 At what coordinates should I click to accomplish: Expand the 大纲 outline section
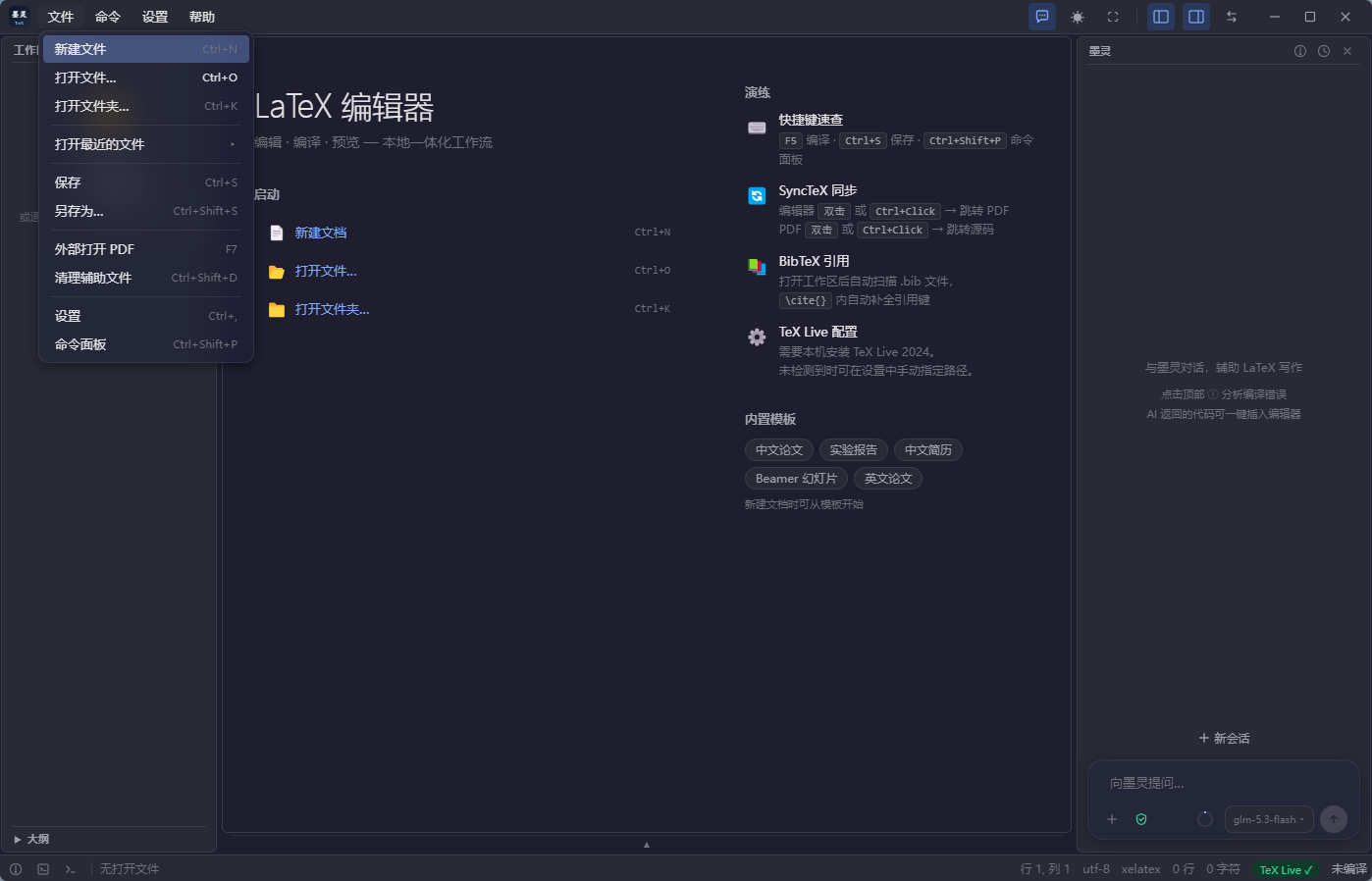[31, 839]
